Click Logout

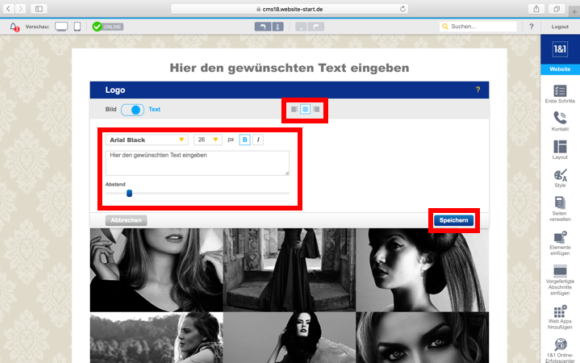pyautogui.click(x=560, y=27)
